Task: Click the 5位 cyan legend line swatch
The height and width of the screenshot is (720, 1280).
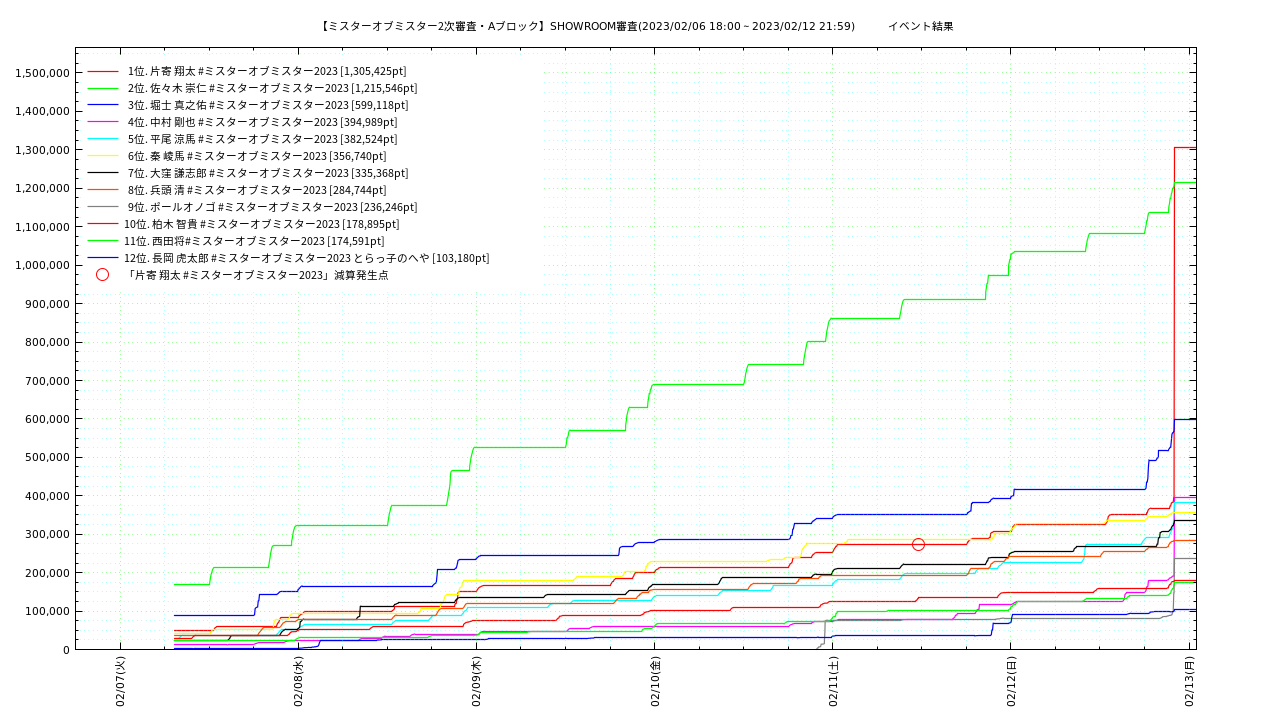Action: pyautogui.click(x=103, y=140)
